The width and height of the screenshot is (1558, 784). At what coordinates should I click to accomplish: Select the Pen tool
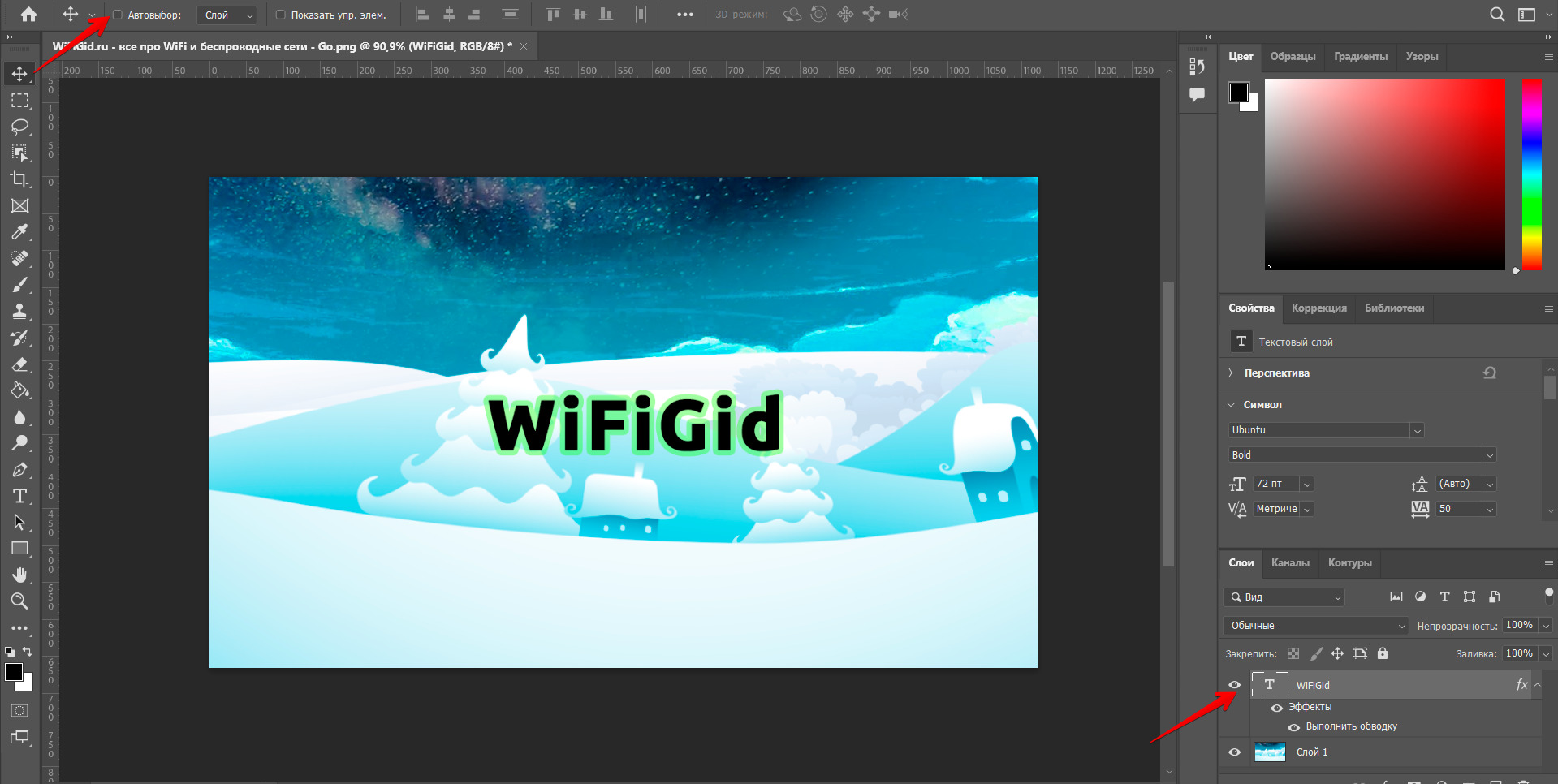[19, 470]
